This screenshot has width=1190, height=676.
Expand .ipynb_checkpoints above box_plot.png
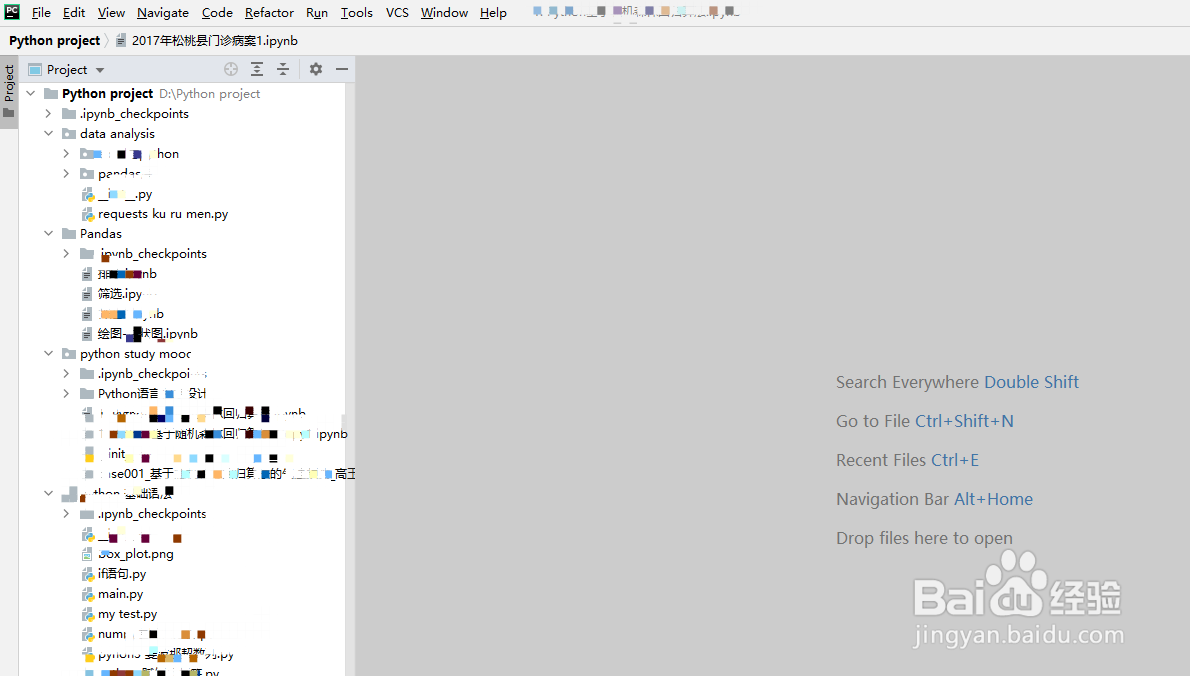click(66, 514)
